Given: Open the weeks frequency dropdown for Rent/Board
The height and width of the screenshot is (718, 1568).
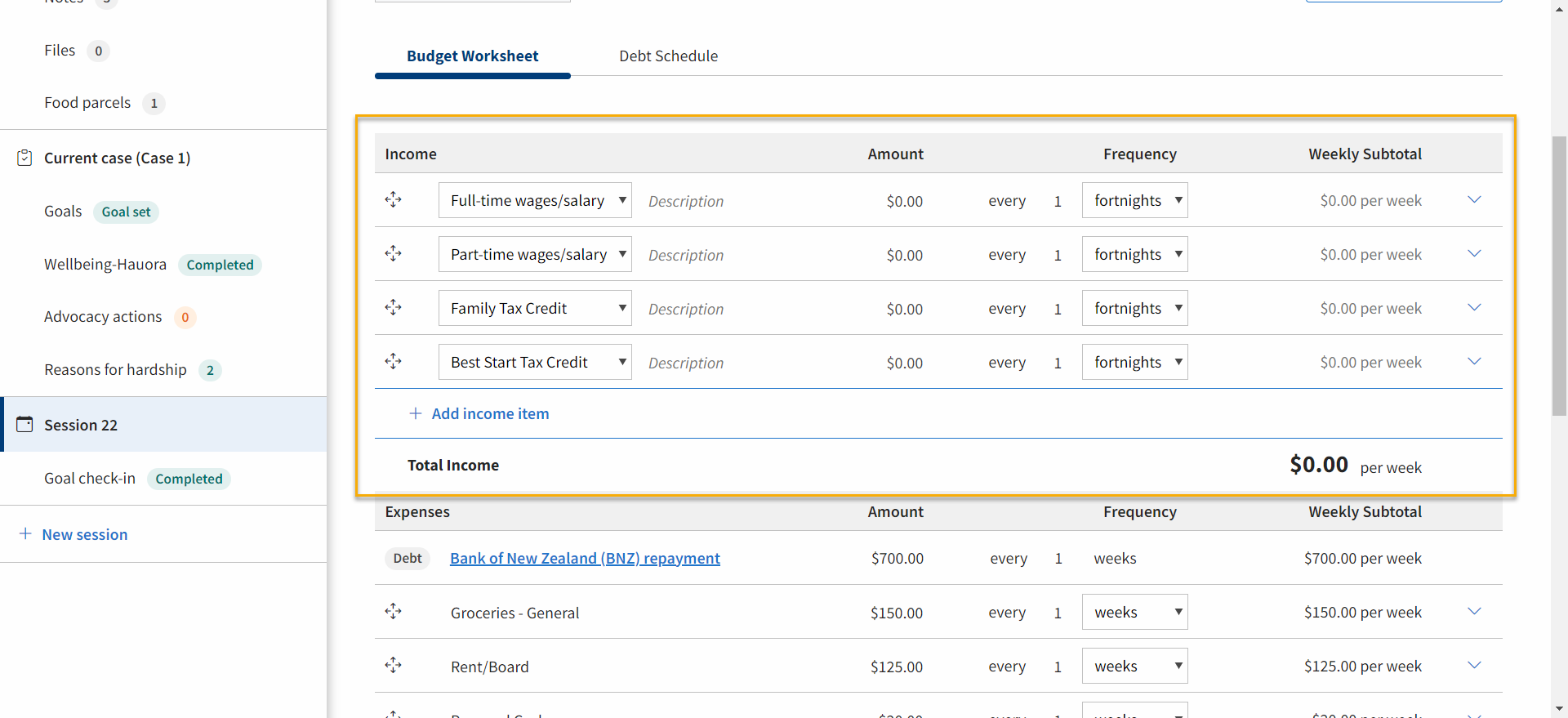Looking at the screenshot, I should 1135,666.
